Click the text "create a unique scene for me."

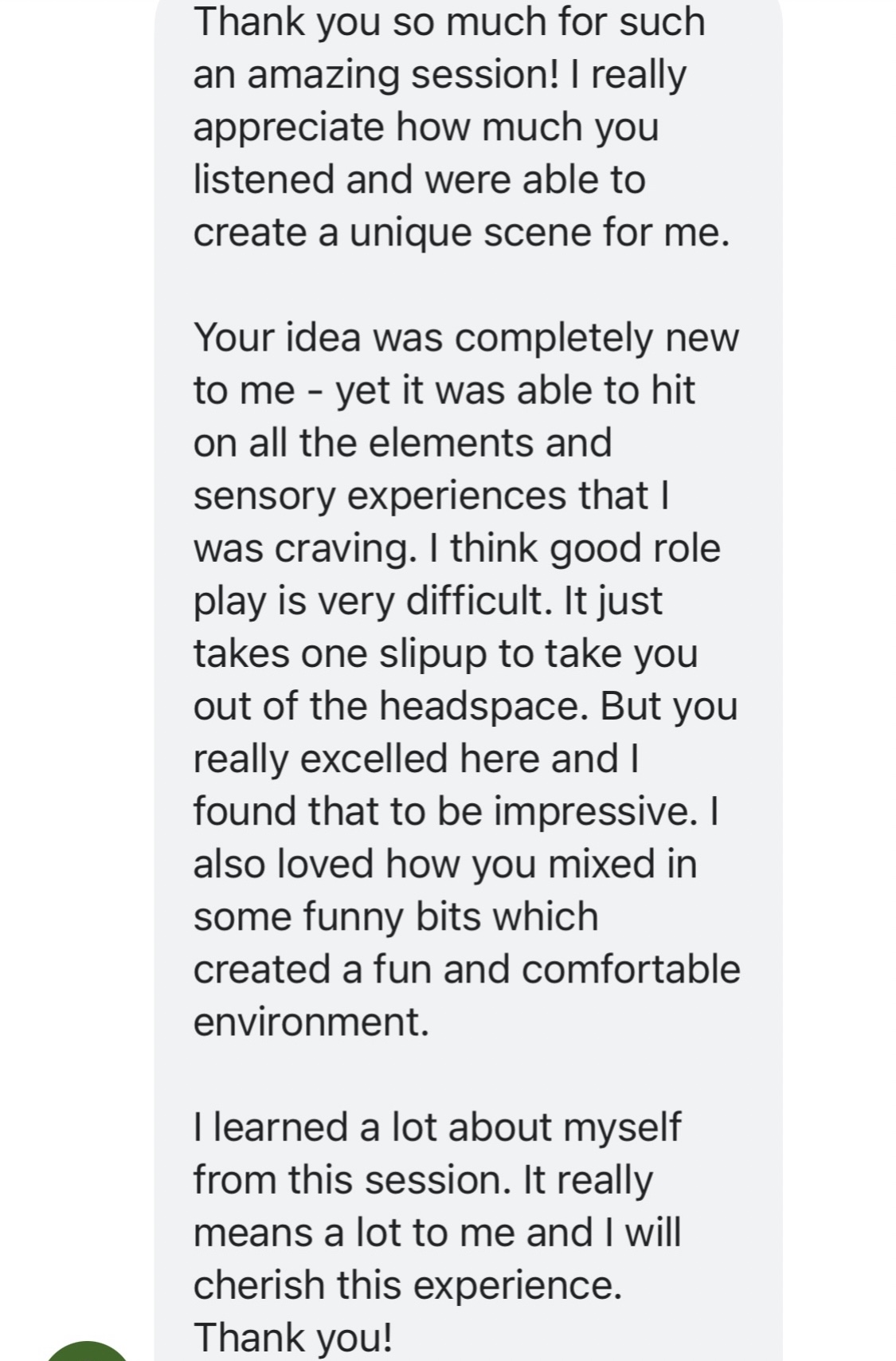point(461,232)
